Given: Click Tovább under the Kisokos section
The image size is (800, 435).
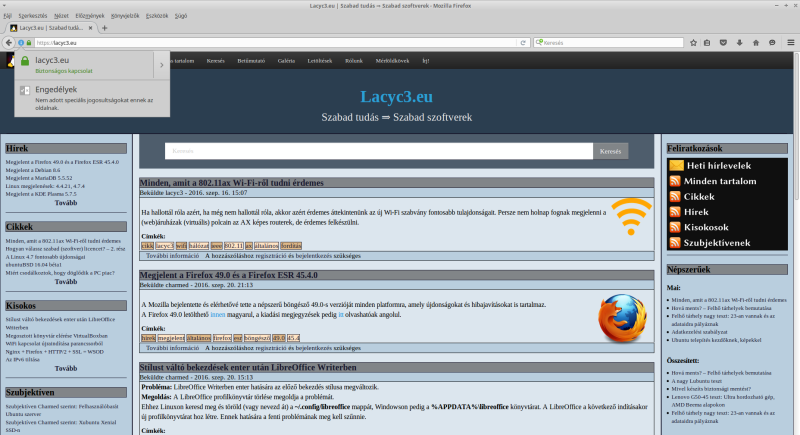Looking at the screenshot, I should [66, 368].
